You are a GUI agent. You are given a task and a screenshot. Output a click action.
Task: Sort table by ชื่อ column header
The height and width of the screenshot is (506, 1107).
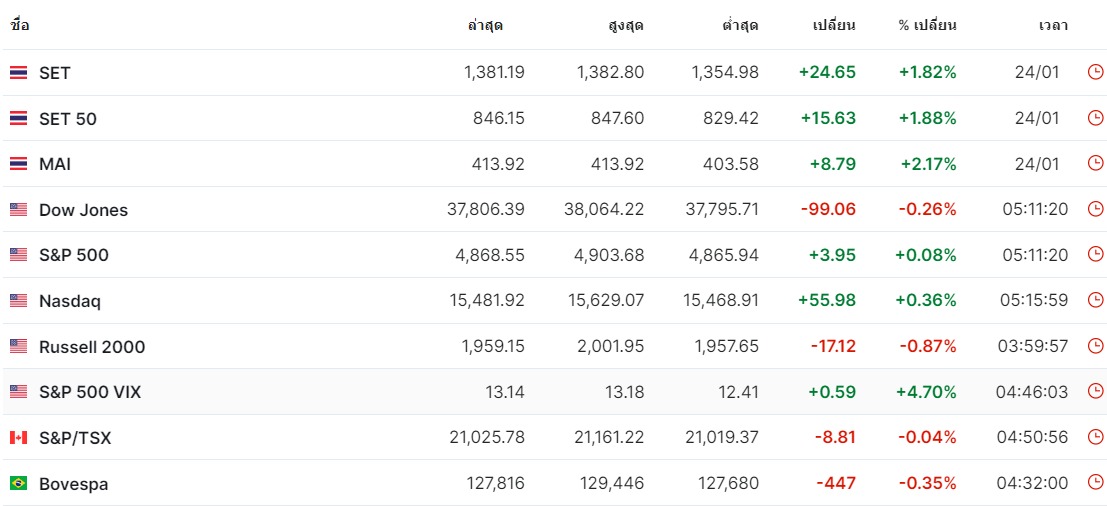click(19, 26)
